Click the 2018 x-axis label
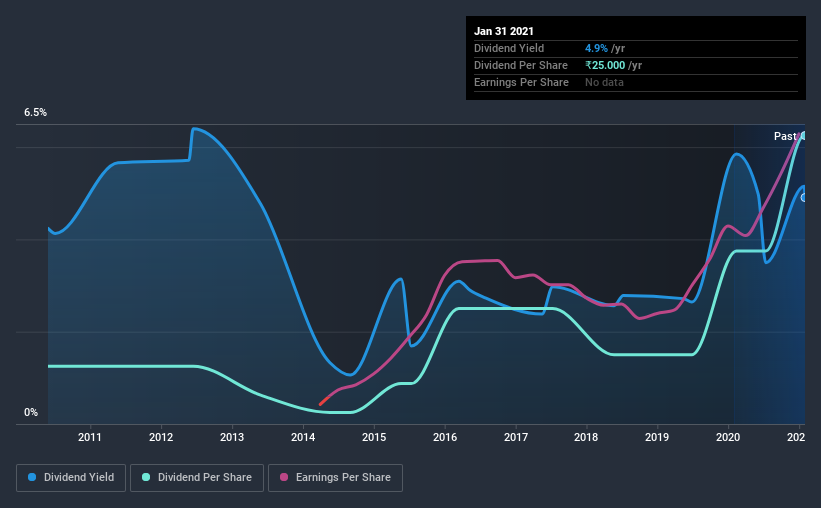 586,437
